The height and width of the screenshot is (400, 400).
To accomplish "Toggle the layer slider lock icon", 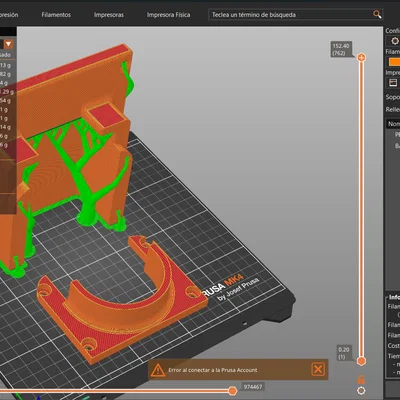I will click(x=361, y=379).
